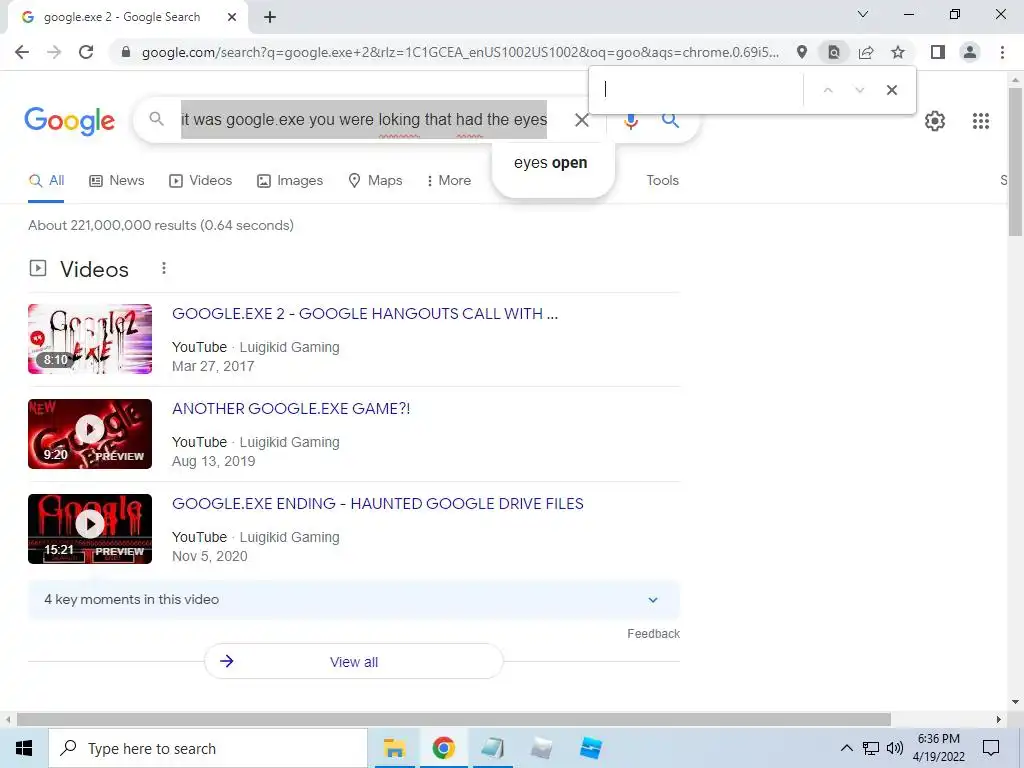
Task: Click the Chrome taskbar icon
Action: coord(443,748)
